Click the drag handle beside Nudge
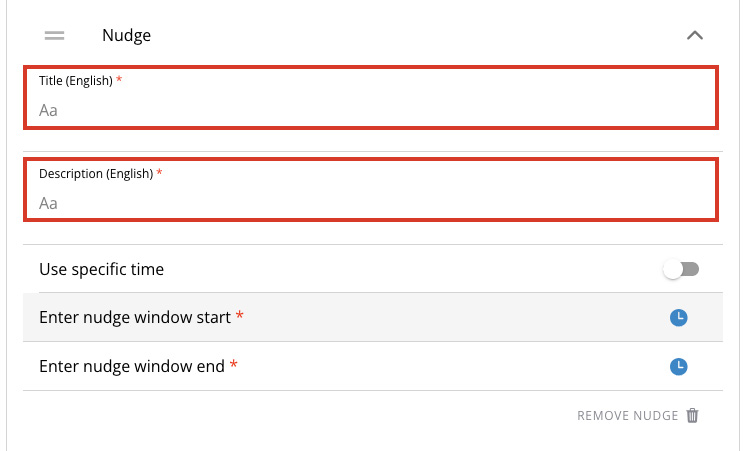 tap(55, 36)
